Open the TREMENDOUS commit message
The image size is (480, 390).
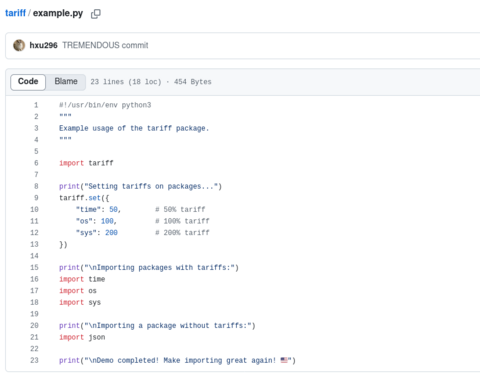point(105,45)
